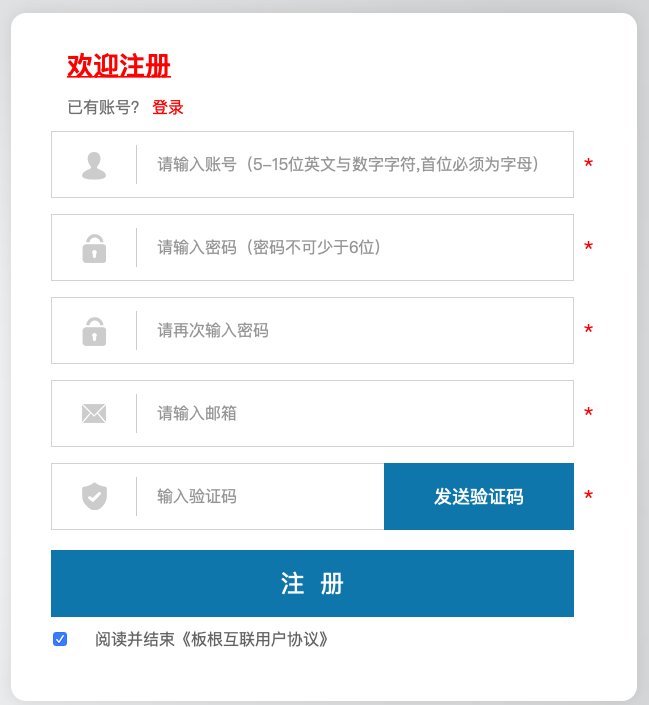Click the padlock icon in password field
Image resolution: width=649 pixels, height=705 pixels.
[94, 248]
